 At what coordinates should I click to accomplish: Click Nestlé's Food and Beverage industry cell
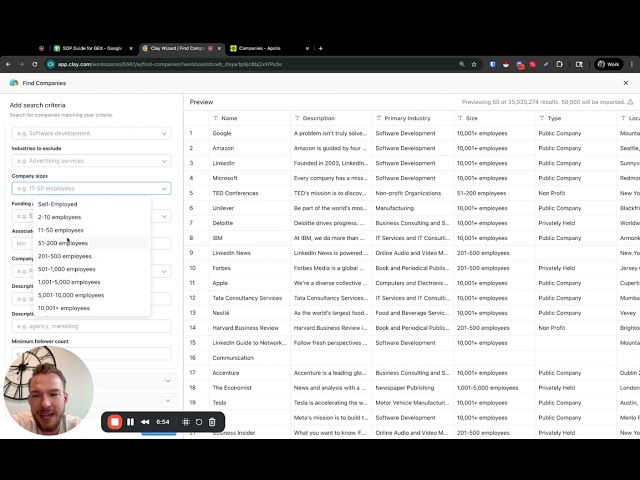pyautogui.click(x=412, y=313)
